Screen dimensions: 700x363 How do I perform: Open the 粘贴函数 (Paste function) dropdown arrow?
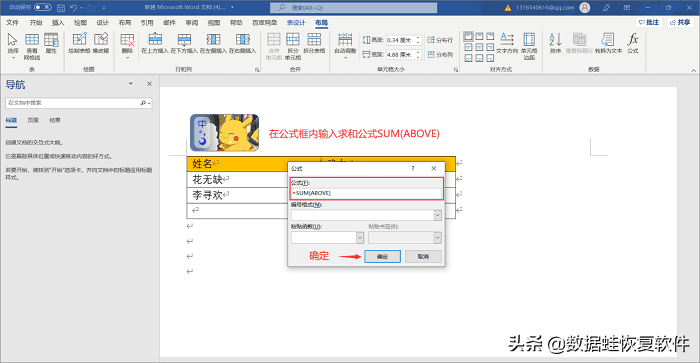click(360, 238)
